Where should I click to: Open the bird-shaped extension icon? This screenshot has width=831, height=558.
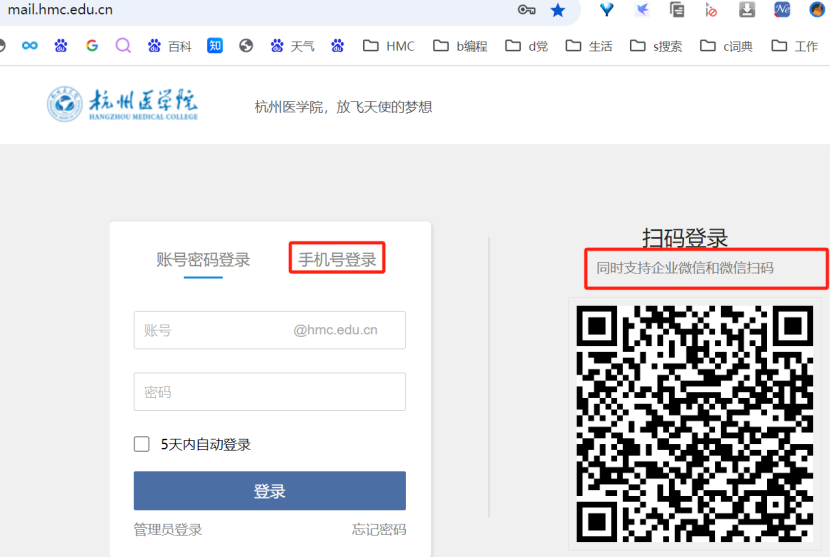642,10
